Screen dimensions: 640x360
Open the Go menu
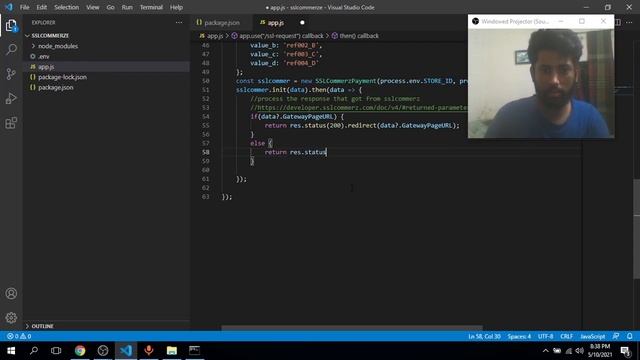(x=111, y=7)
